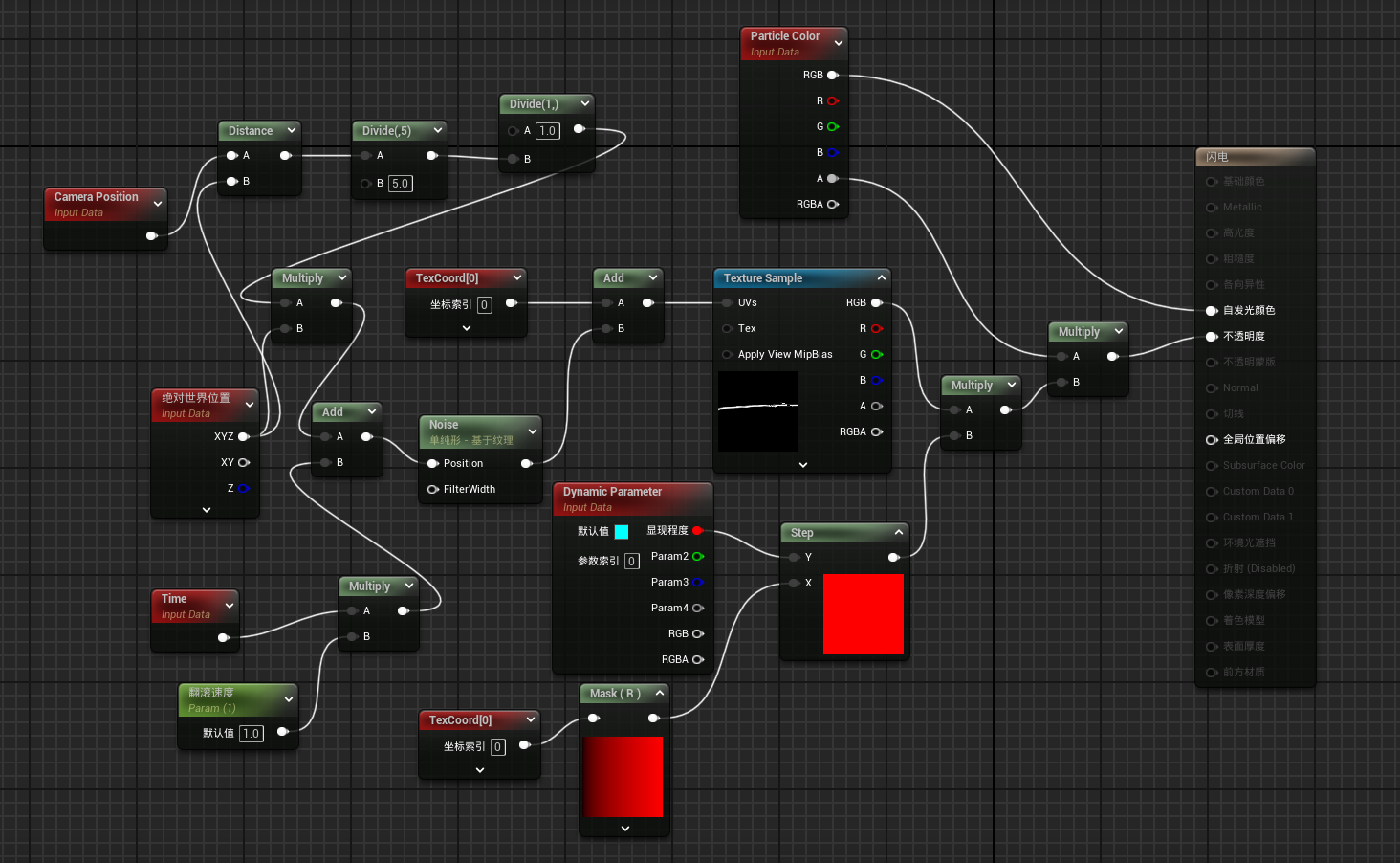The height and width of the screenshot is (863, 1400).
Task: Click the Texture Sample RGBA output pin
Action: [x=876, y=431]
